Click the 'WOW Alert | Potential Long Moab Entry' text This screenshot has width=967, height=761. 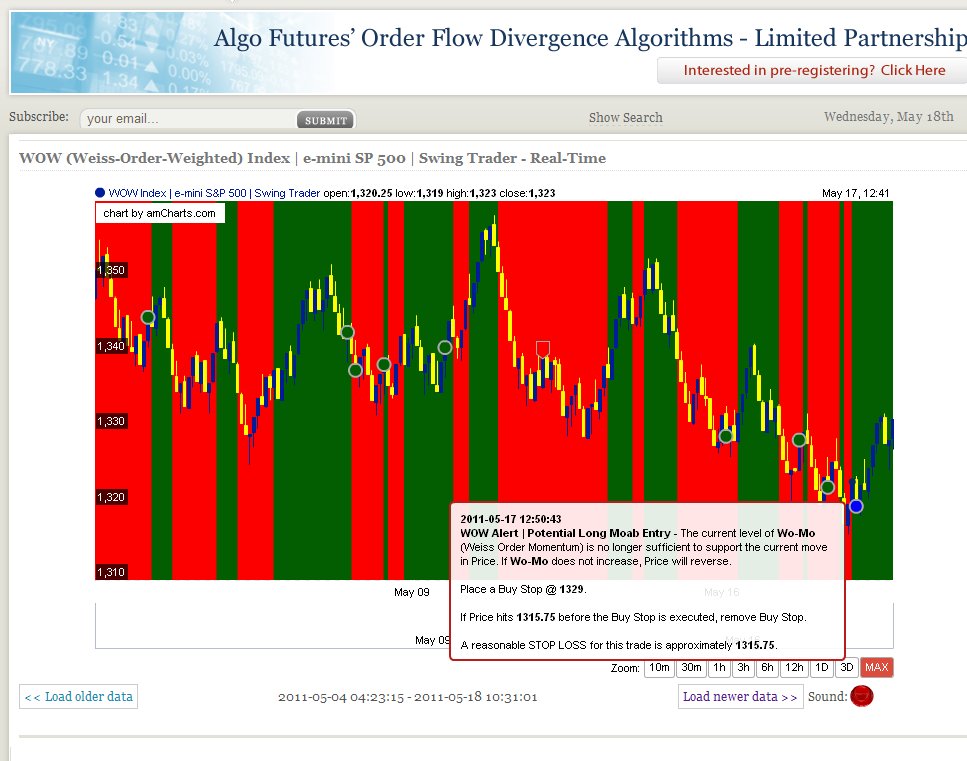click(x=565, y=533)
